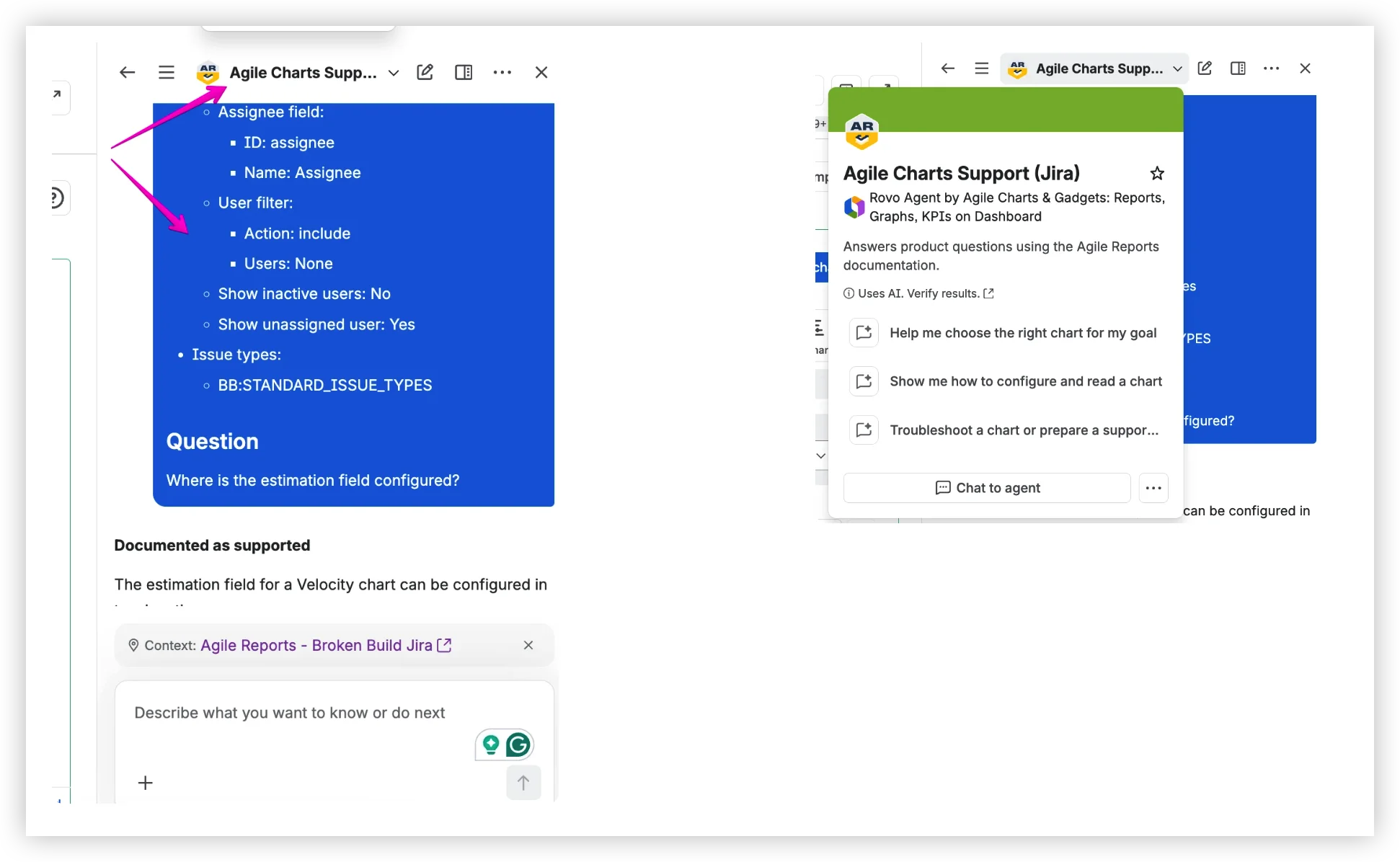Open more options in right chat panel header

[x=1272, y=68]
